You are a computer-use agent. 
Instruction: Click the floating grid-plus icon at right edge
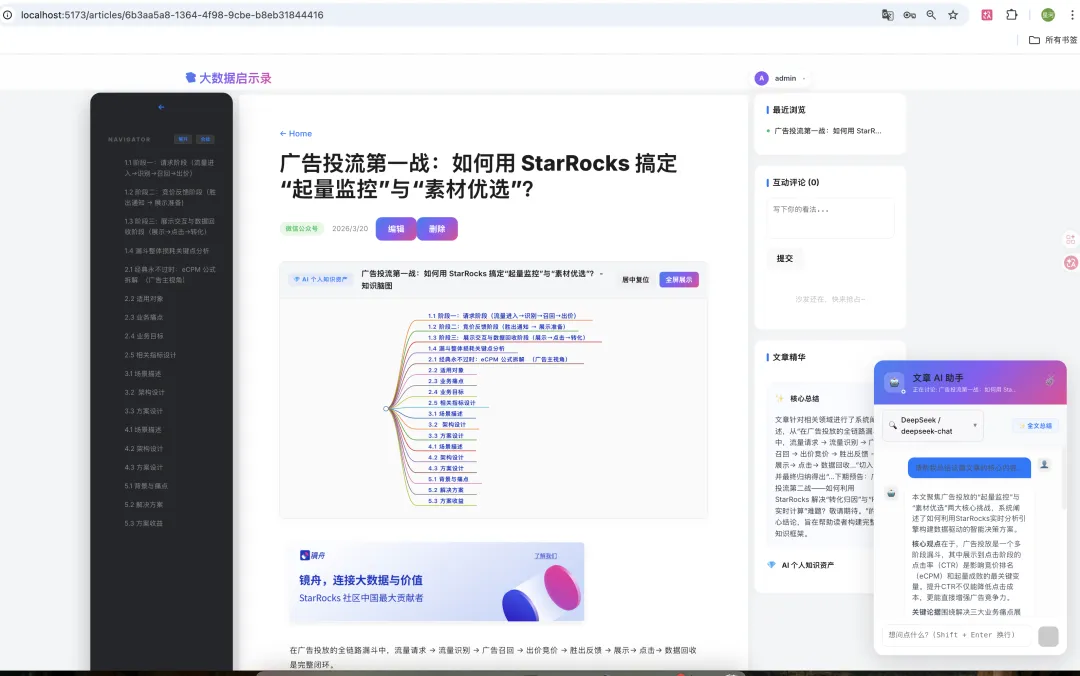[1070, 239]
